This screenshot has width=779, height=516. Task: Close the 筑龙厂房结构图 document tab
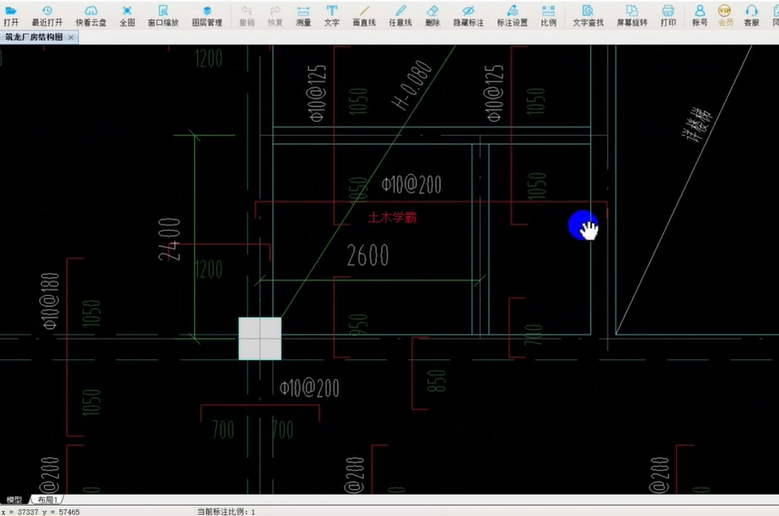[71, 37]
